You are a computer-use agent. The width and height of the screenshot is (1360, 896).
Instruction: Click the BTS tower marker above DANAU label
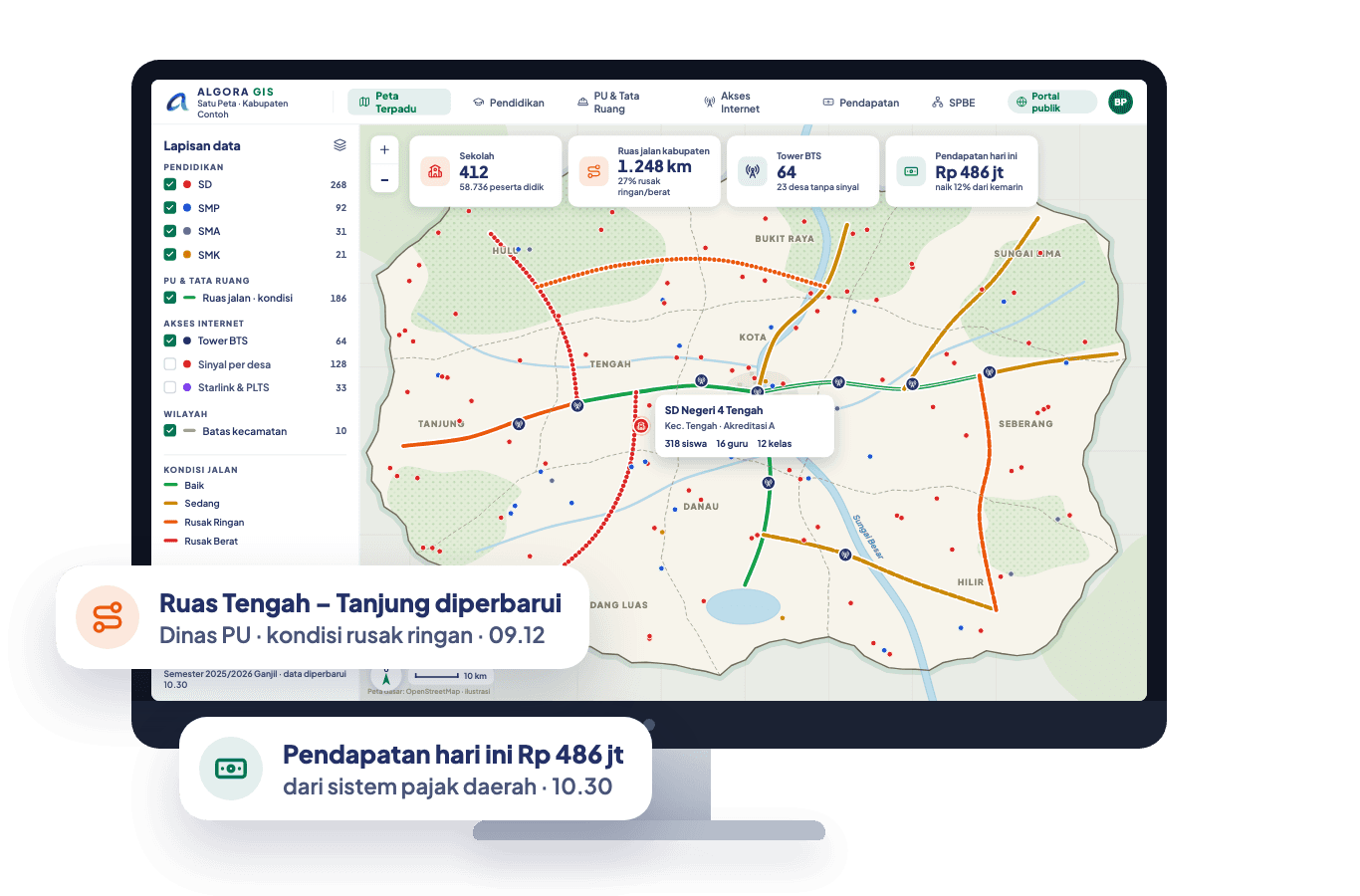pyautogui.click(x=768, y=483)
